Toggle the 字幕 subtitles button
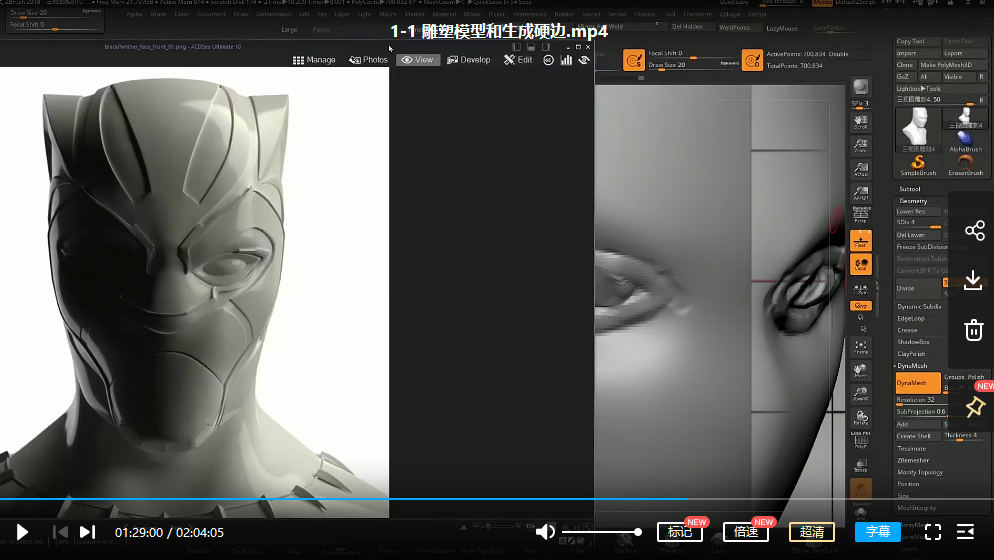Image resolution: width=994 pixels, height=560 pixels. pos(877,532)
